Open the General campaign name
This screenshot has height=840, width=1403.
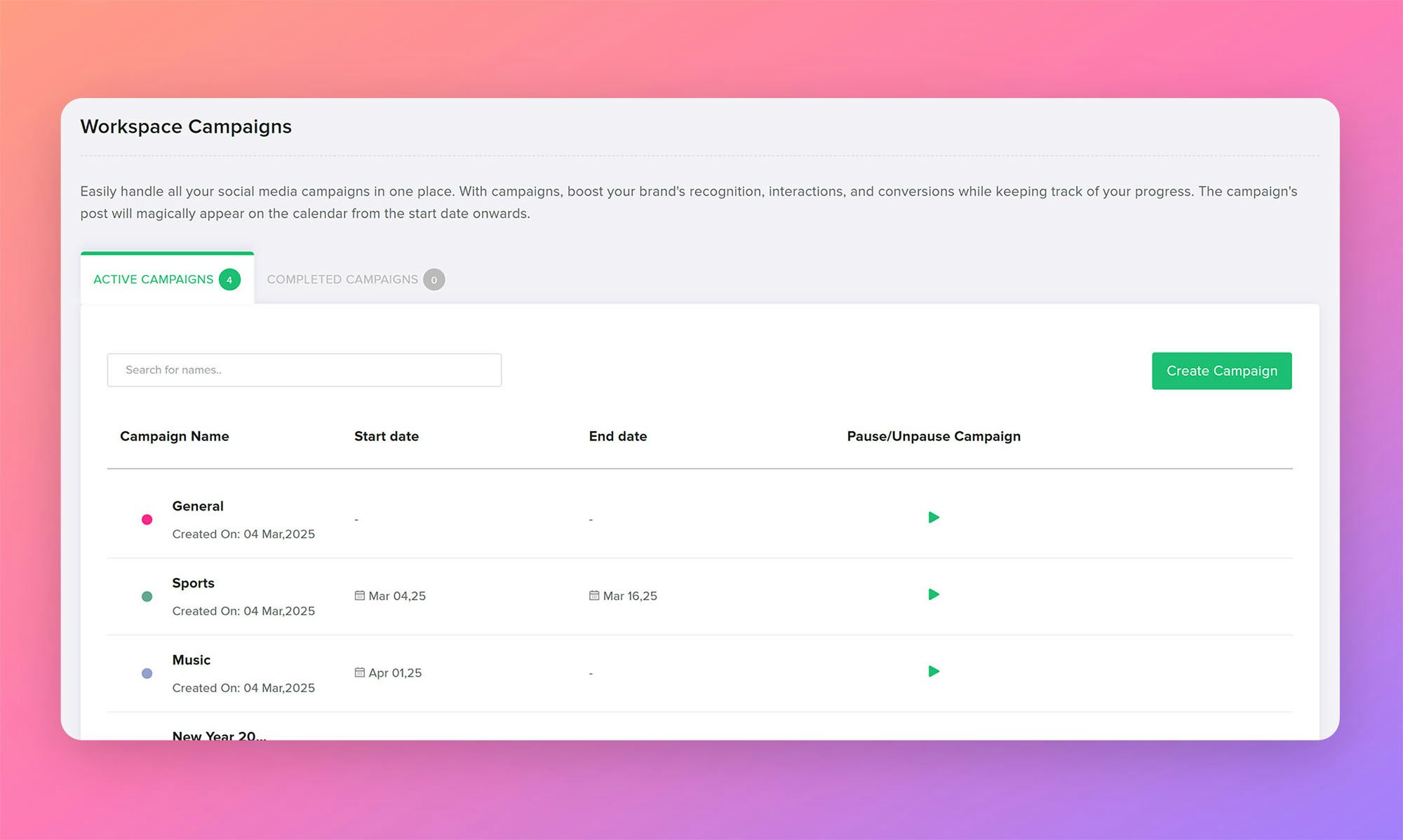(x=198, y=506)
